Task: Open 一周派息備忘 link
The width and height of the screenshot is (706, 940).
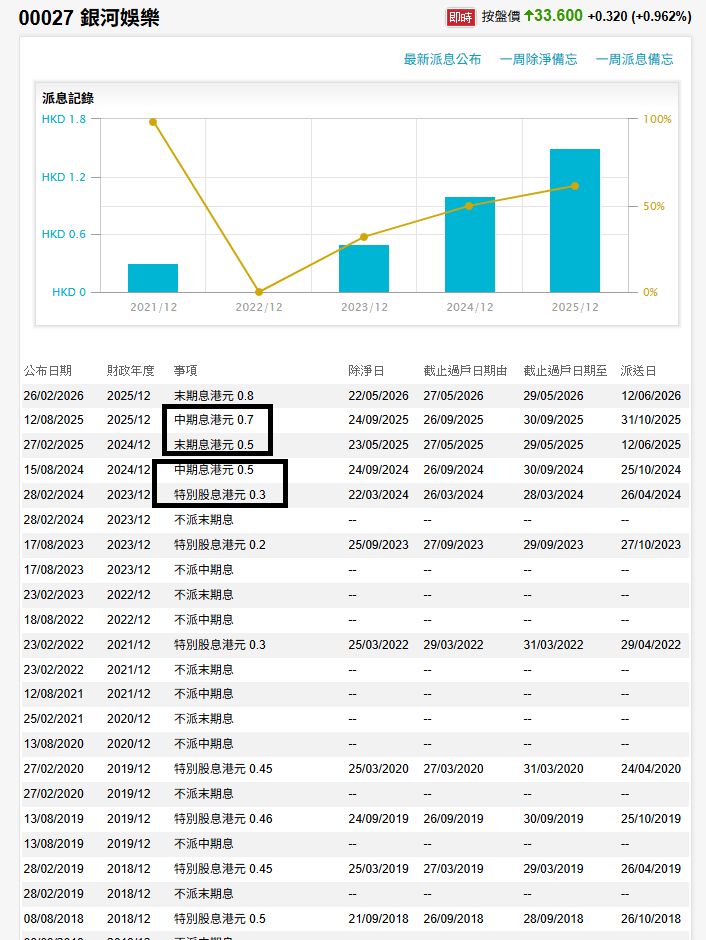Action: point(634,59)
